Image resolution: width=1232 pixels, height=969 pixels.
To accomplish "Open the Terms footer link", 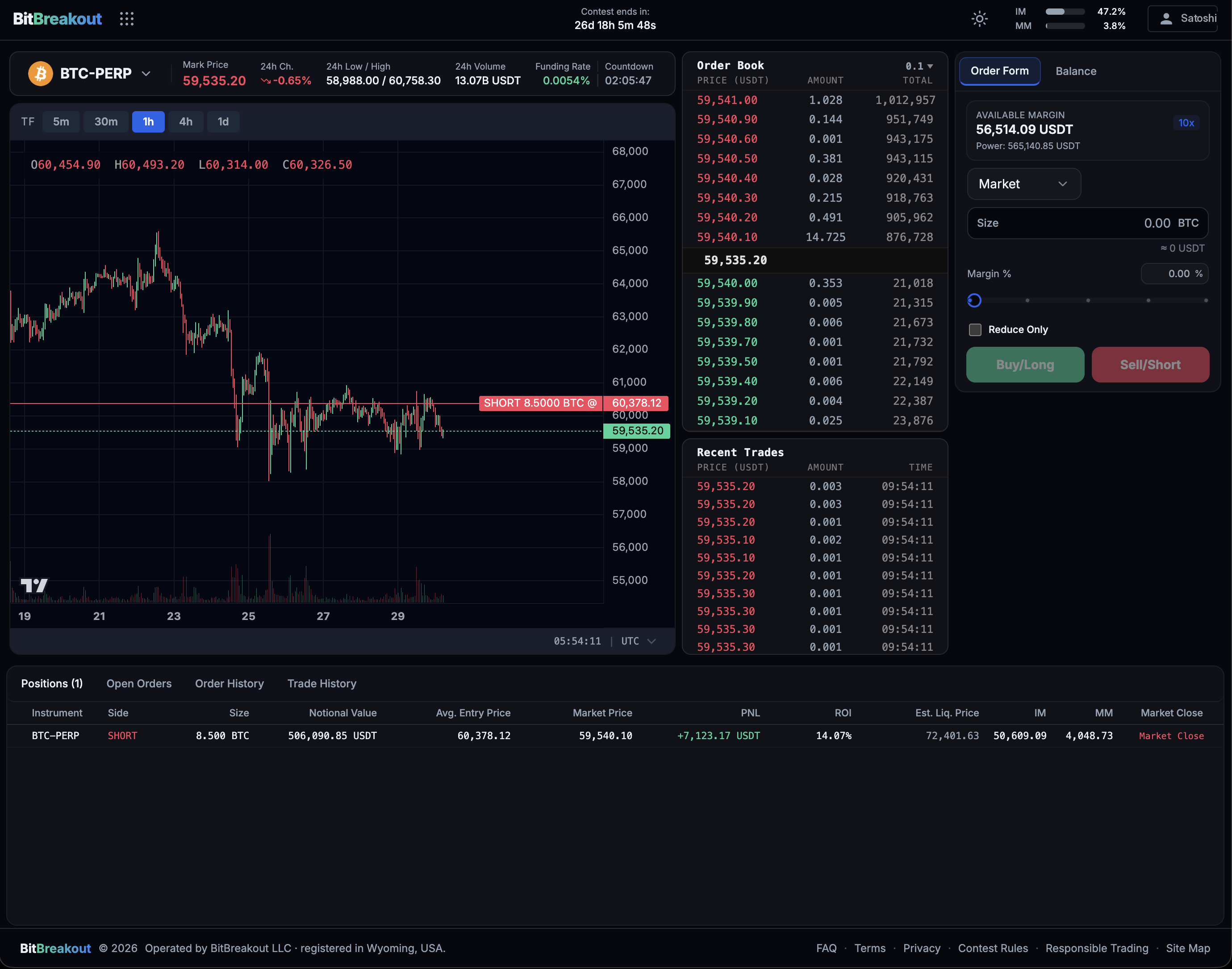I will click(870, 948).
